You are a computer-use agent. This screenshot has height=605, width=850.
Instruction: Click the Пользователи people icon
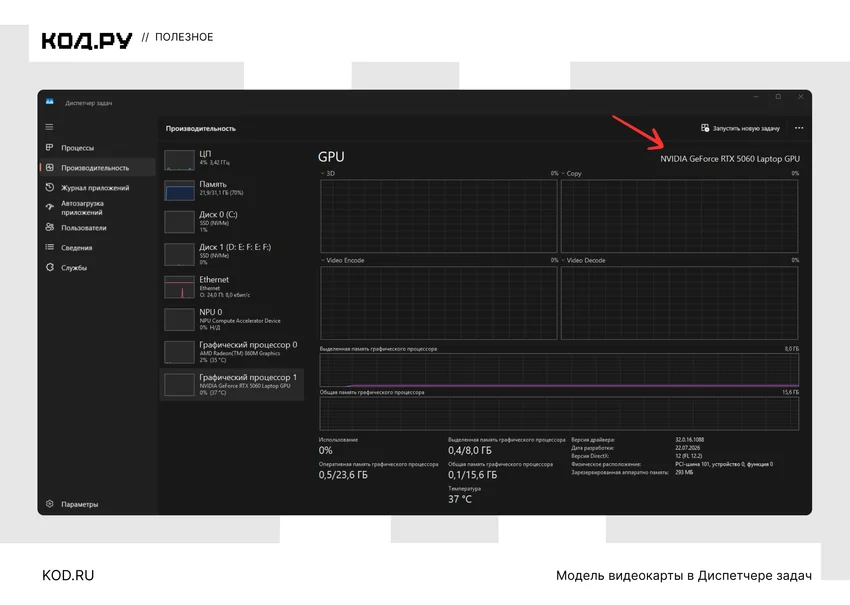49,227
